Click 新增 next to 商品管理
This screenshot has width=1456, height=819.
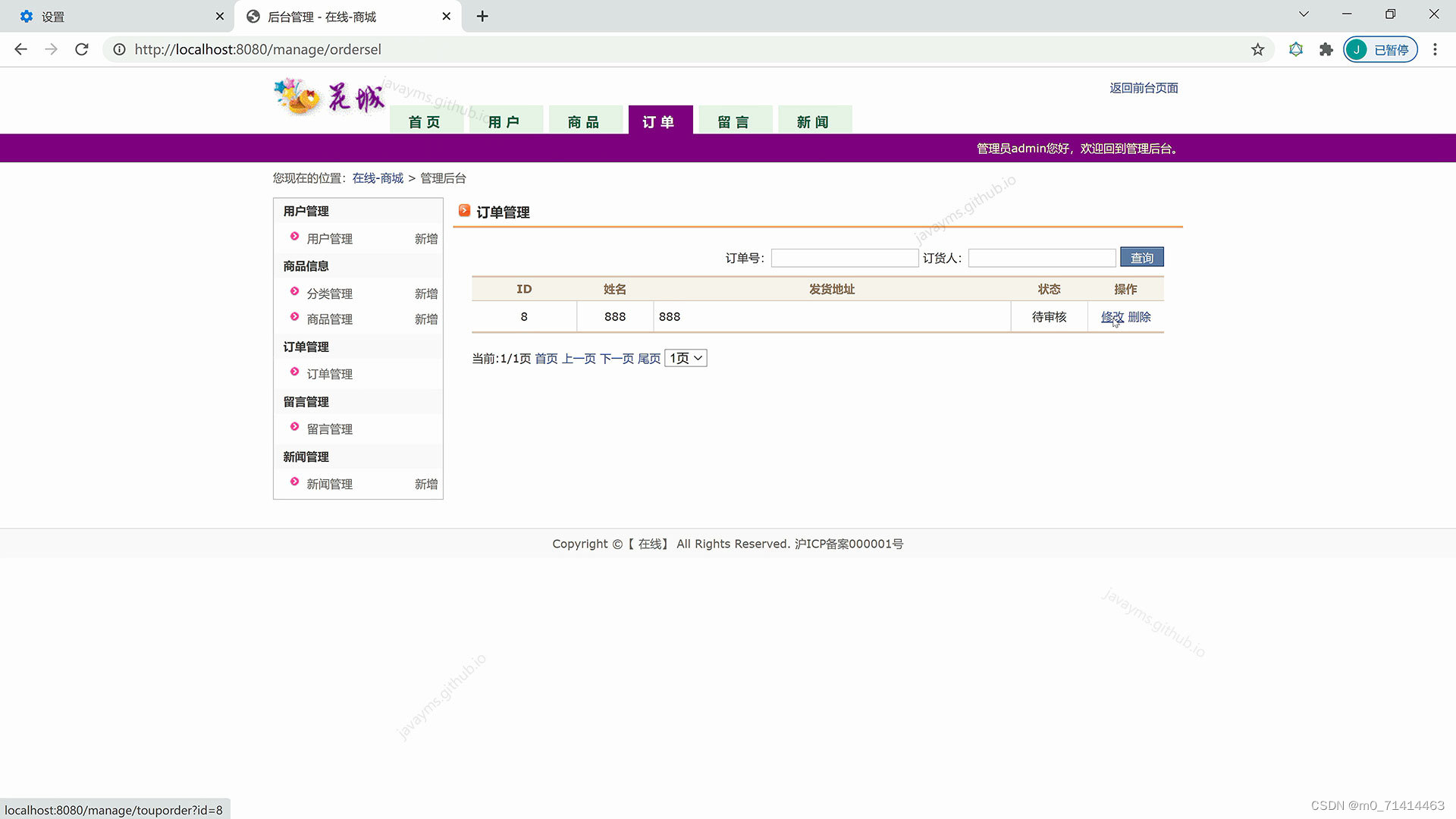pyautogui.click(x=426, y=319)
